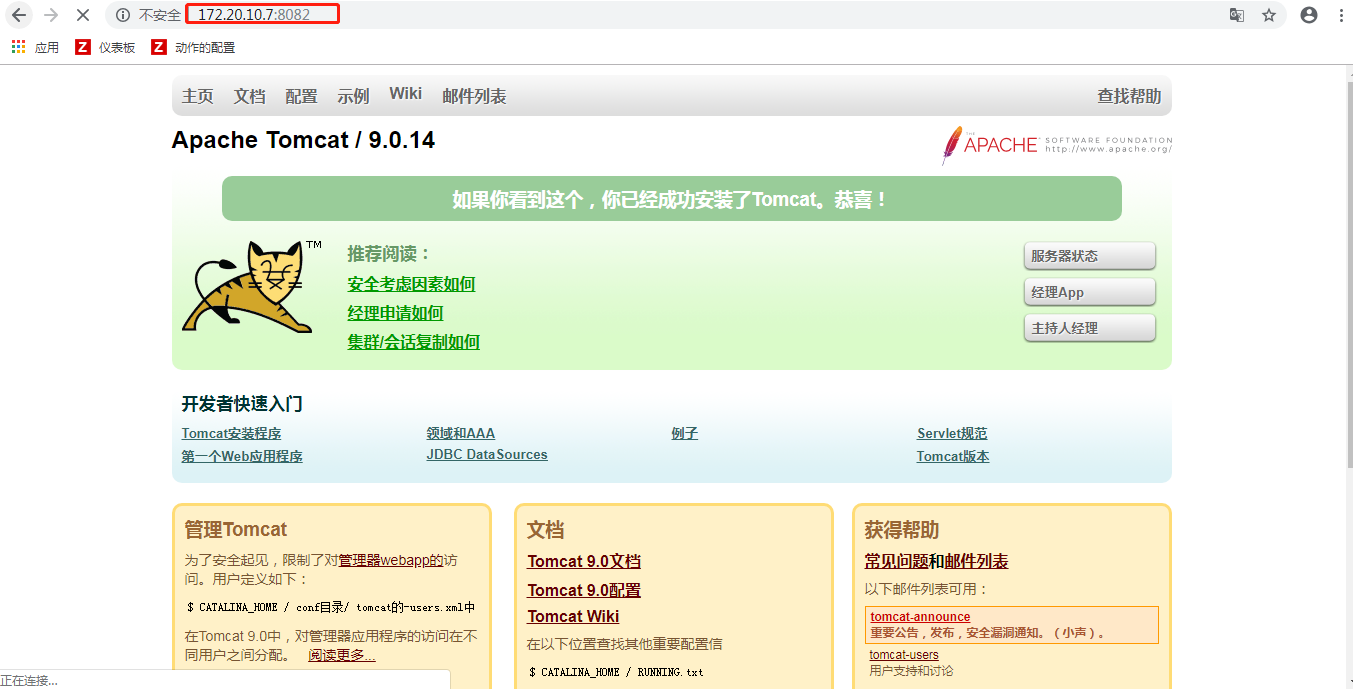Open the 经理申请如何 link
The height and width of the screenshot is (689, 1353).
point(395,313)
